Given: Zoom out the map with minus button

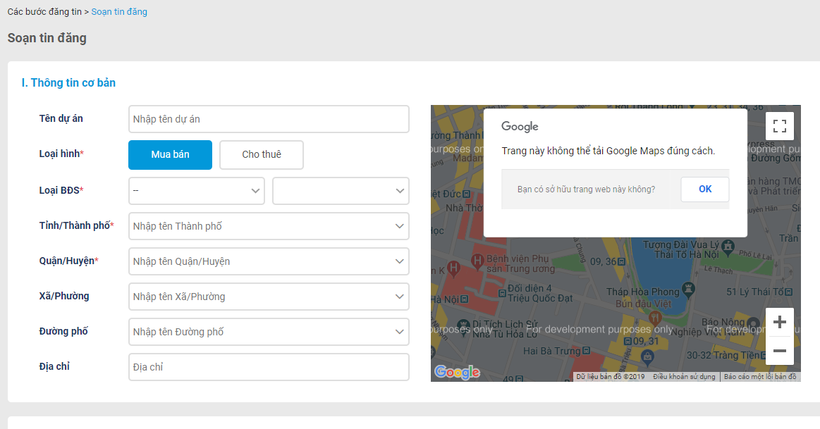Looking at the screenshot, I should [779, 351].
